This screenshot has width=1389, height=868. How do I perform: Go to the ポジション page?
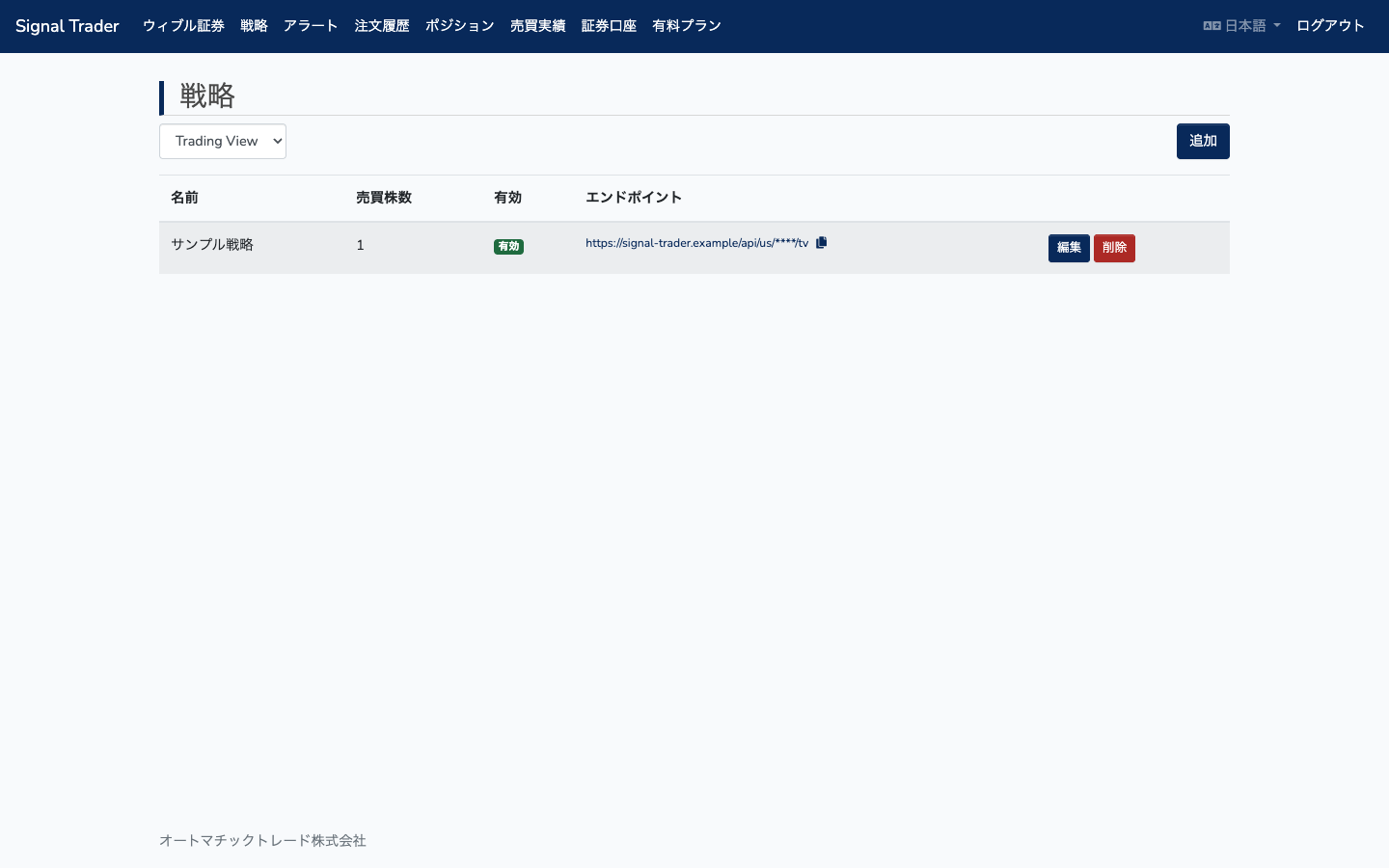[460, 26]
